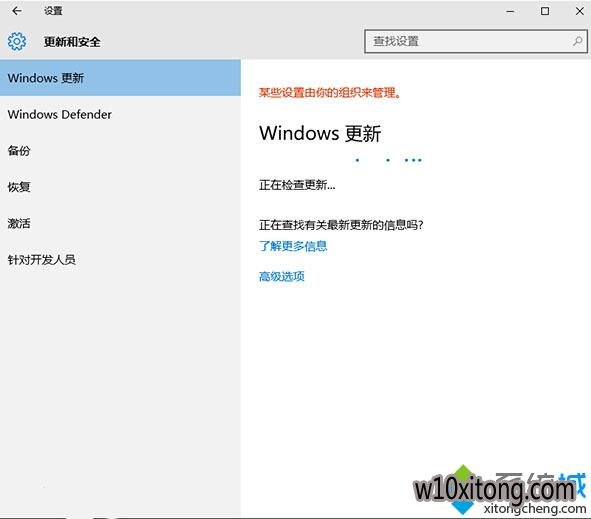The width and height of the screenshot is (591, 519).
Task: Maximize the 设置 window
Action: tap(545, 11)
